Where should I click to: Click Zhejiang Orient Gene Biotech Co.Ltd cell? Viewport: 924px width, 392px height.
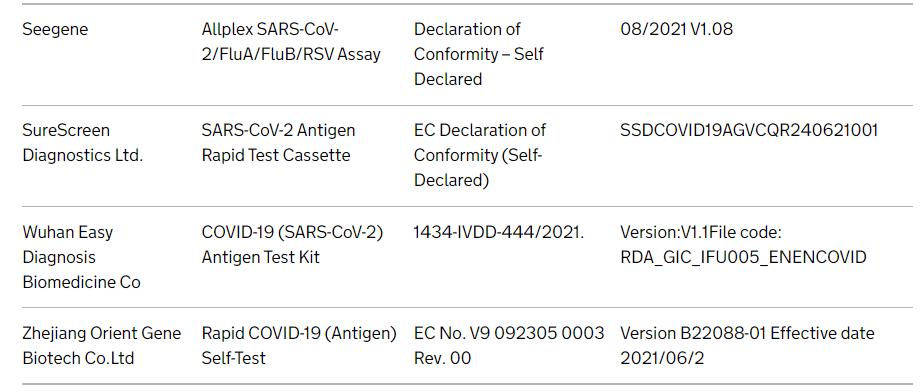coord(101,345)
